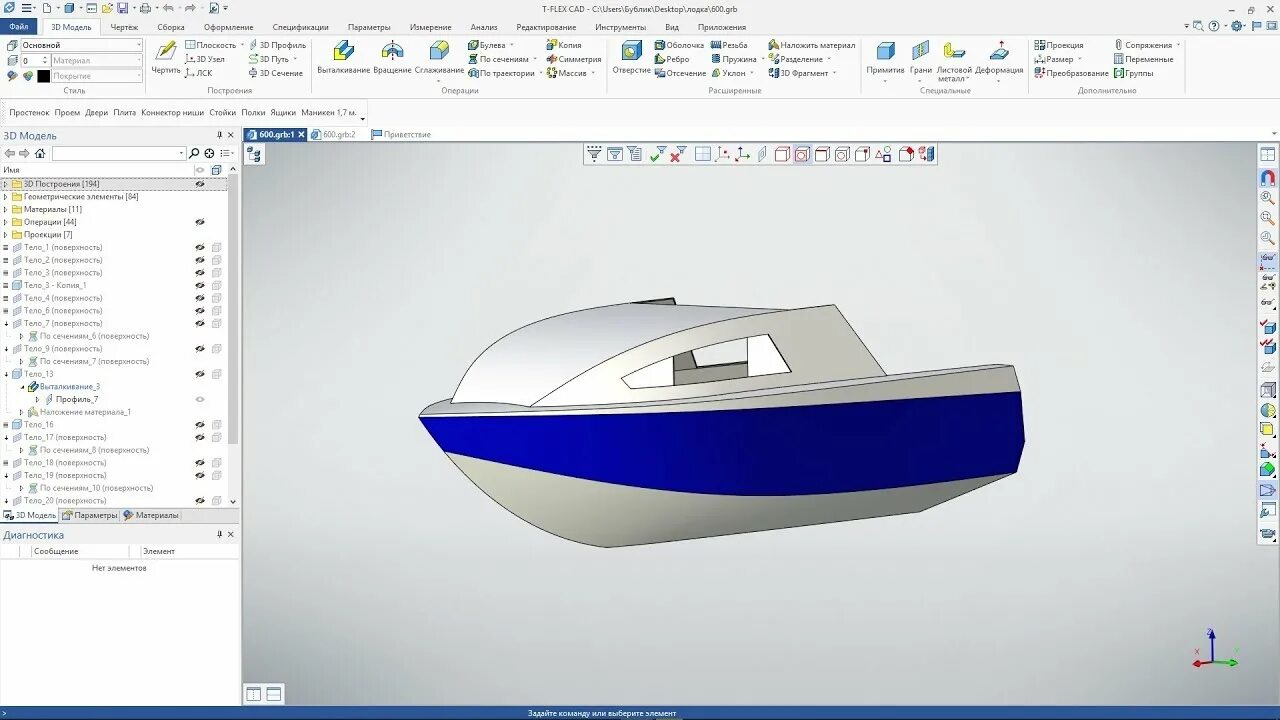Expand the Геометрические элементы folder

(5, 197)
